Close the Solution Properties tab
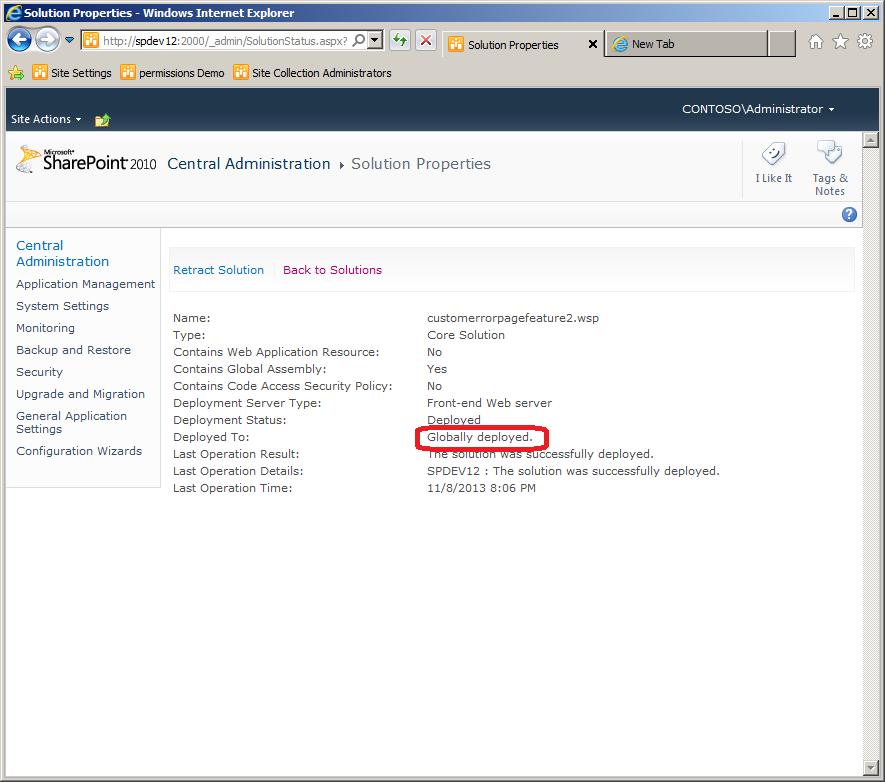Image resolution: width=885 pixels, height=782 pixels. [x=593, y=44]
